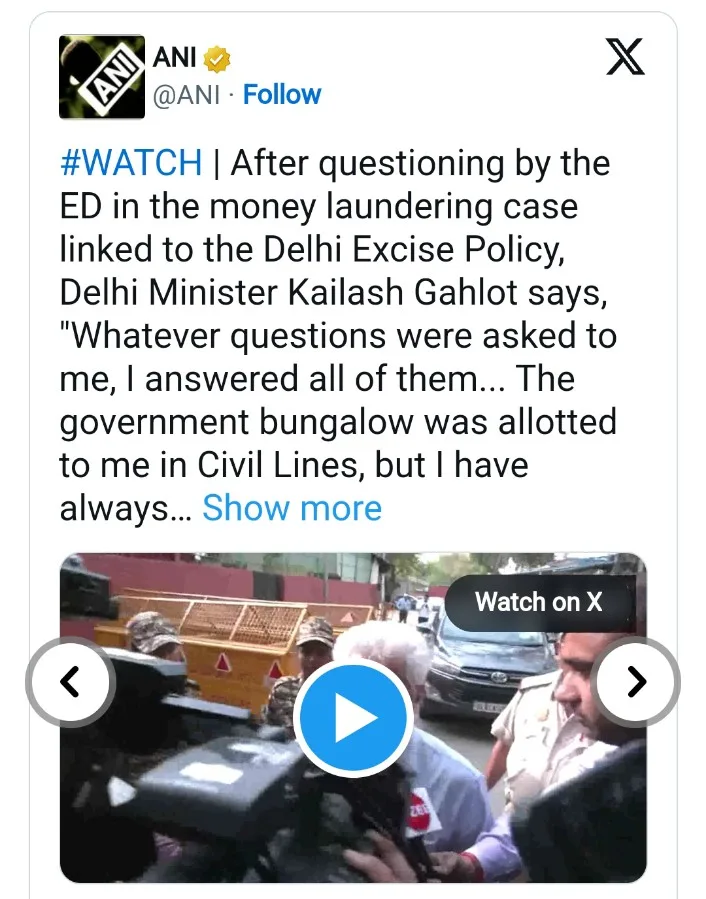
Task: Expand tweet with Show more
Action: (292, 508)
